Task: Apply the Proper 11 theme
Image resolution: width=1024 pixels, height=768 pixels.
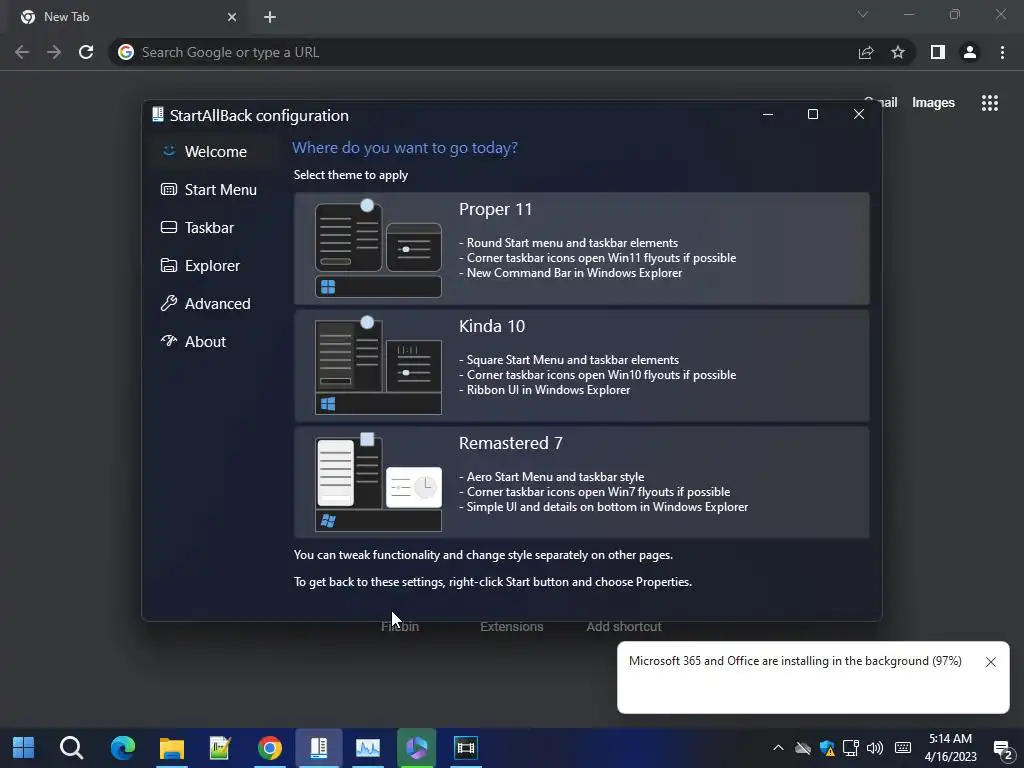Action: 581,248
